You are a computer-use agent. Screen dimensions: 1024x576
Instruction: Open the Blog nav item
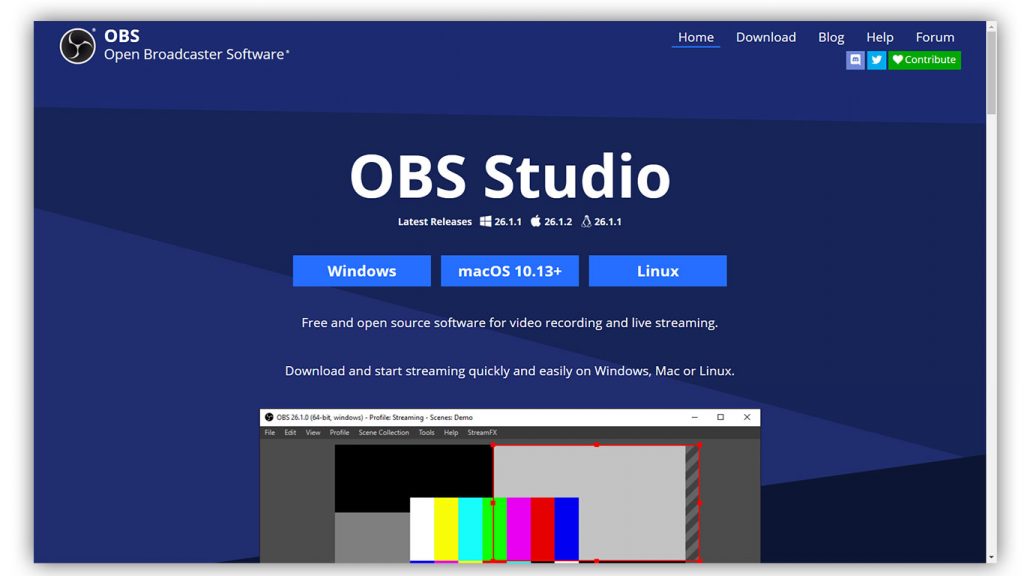click(x=831, y=37)
